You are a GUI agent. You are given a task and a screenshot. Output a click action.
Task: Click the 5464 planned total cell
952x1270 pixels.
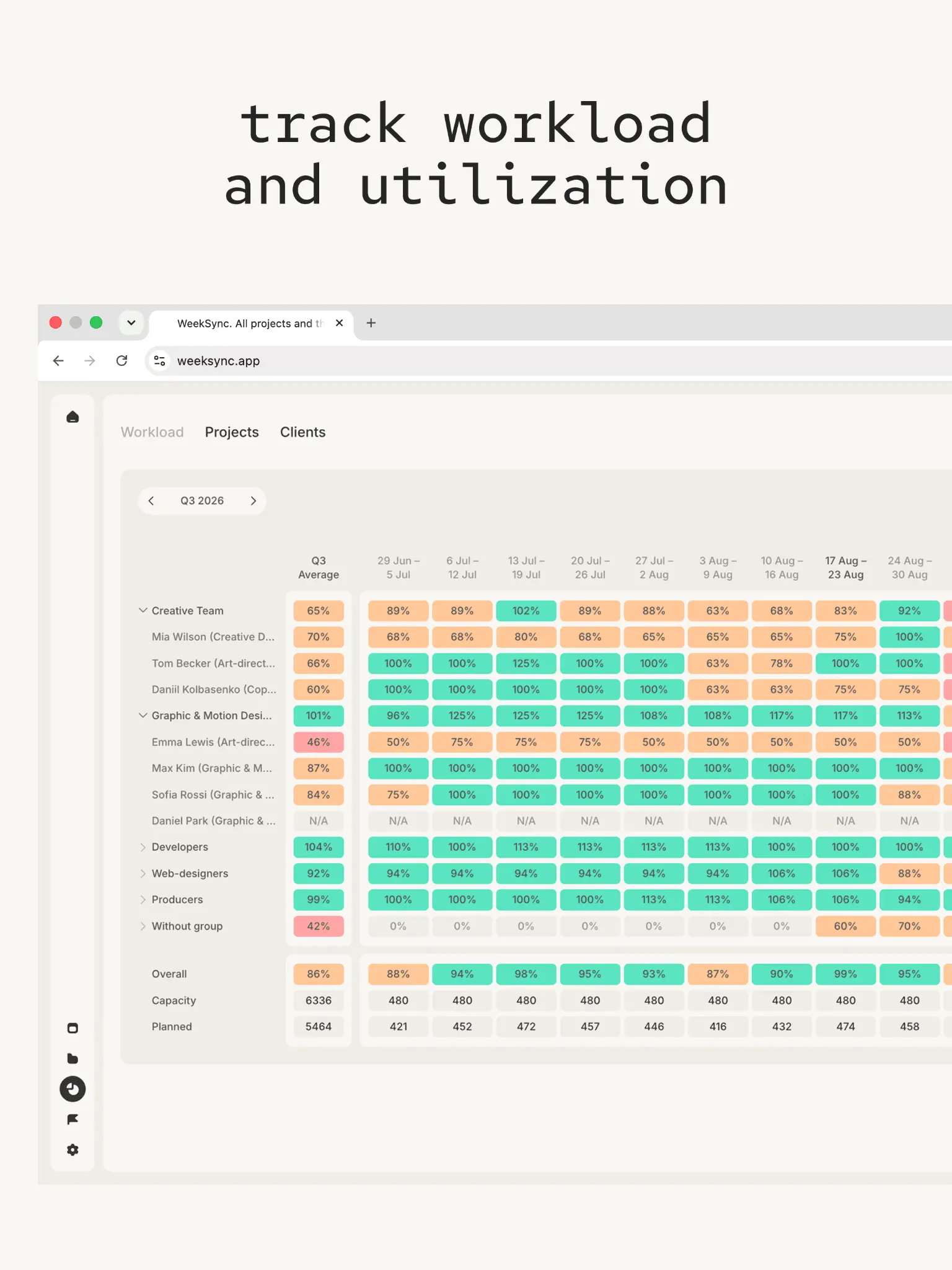(x=319, y=1027)
